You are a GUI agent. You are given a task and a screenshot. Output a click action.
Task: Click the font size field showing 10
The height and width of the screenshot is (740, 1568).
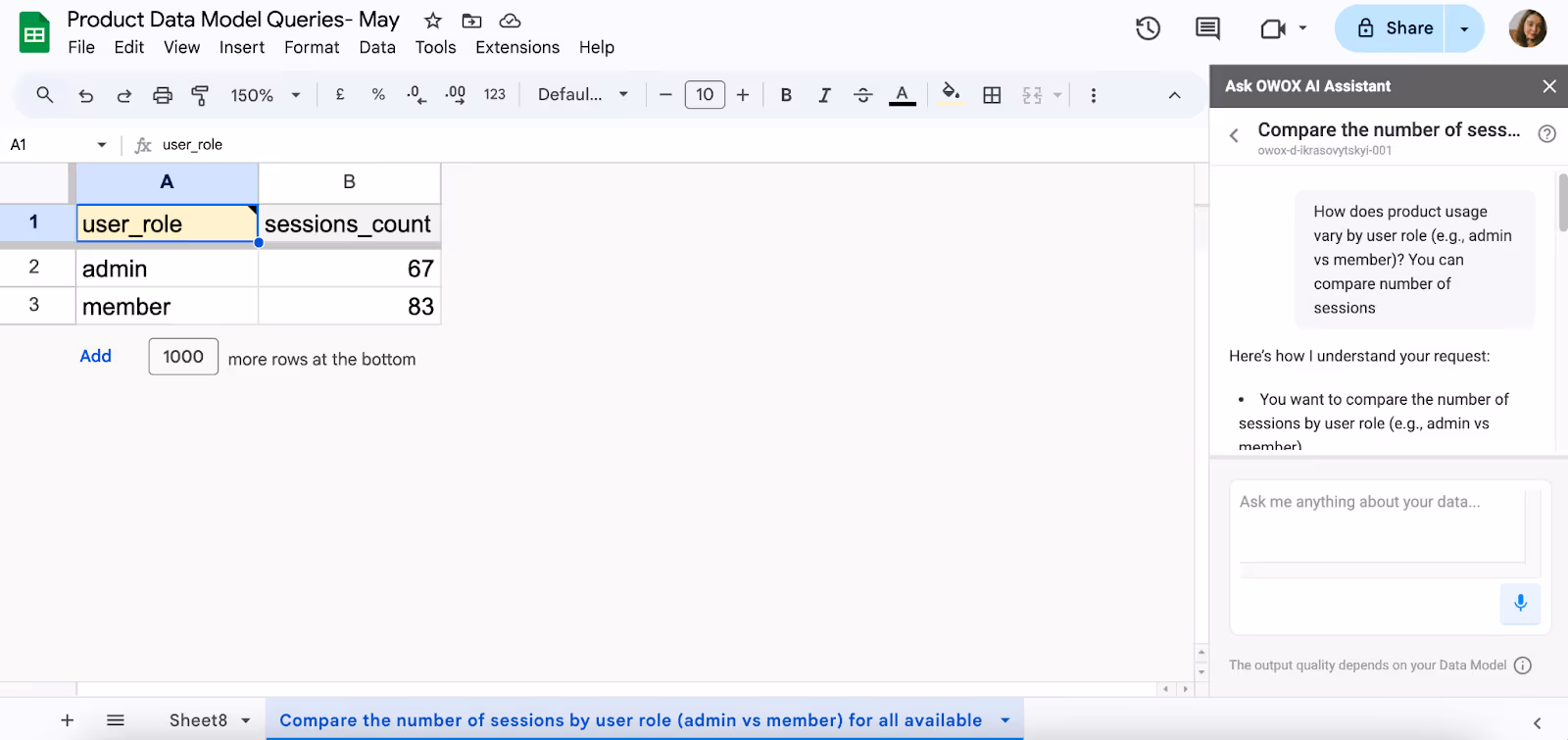point(705,95)
